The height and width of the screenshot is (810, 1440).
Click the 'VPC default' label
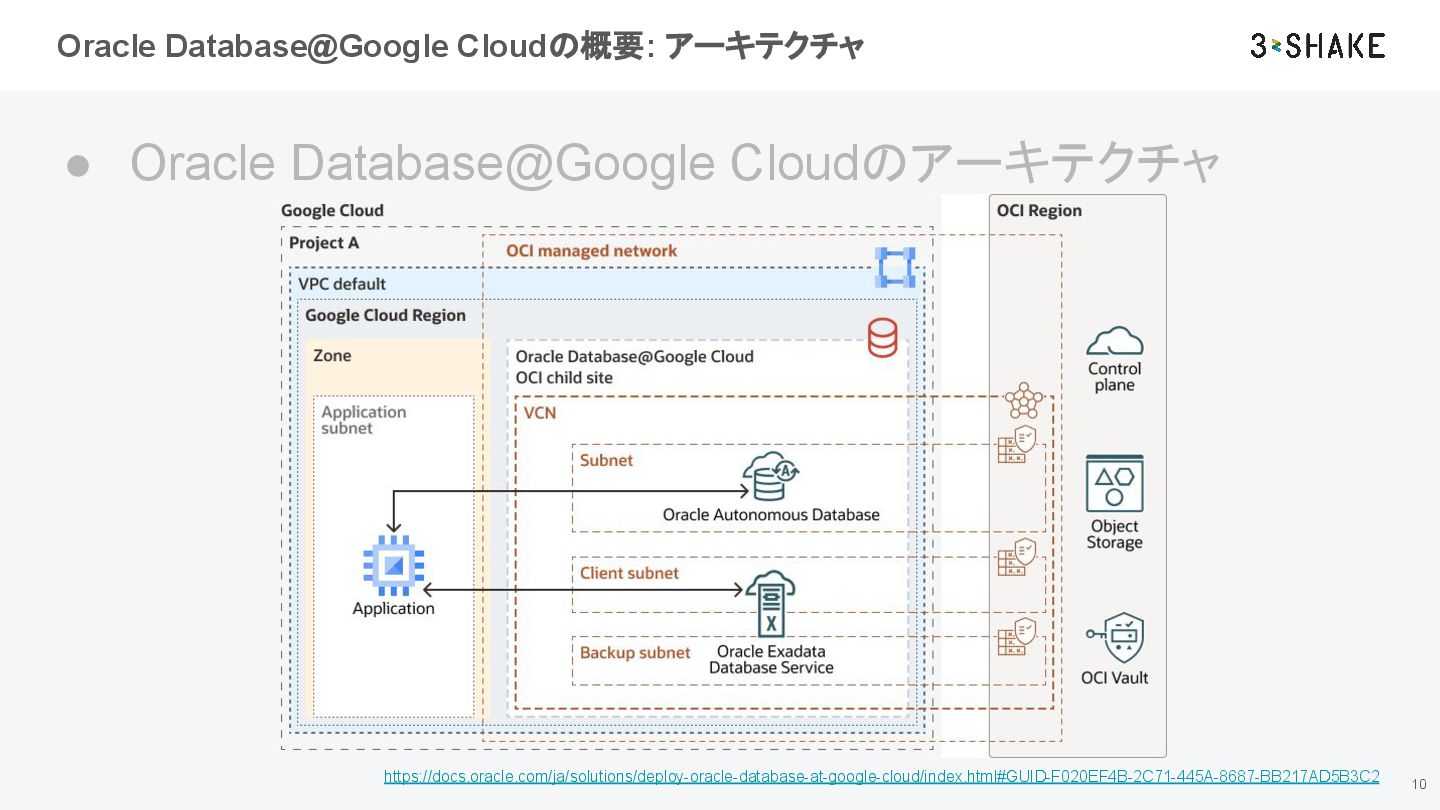pyautogui.click(x=342, y=284)
